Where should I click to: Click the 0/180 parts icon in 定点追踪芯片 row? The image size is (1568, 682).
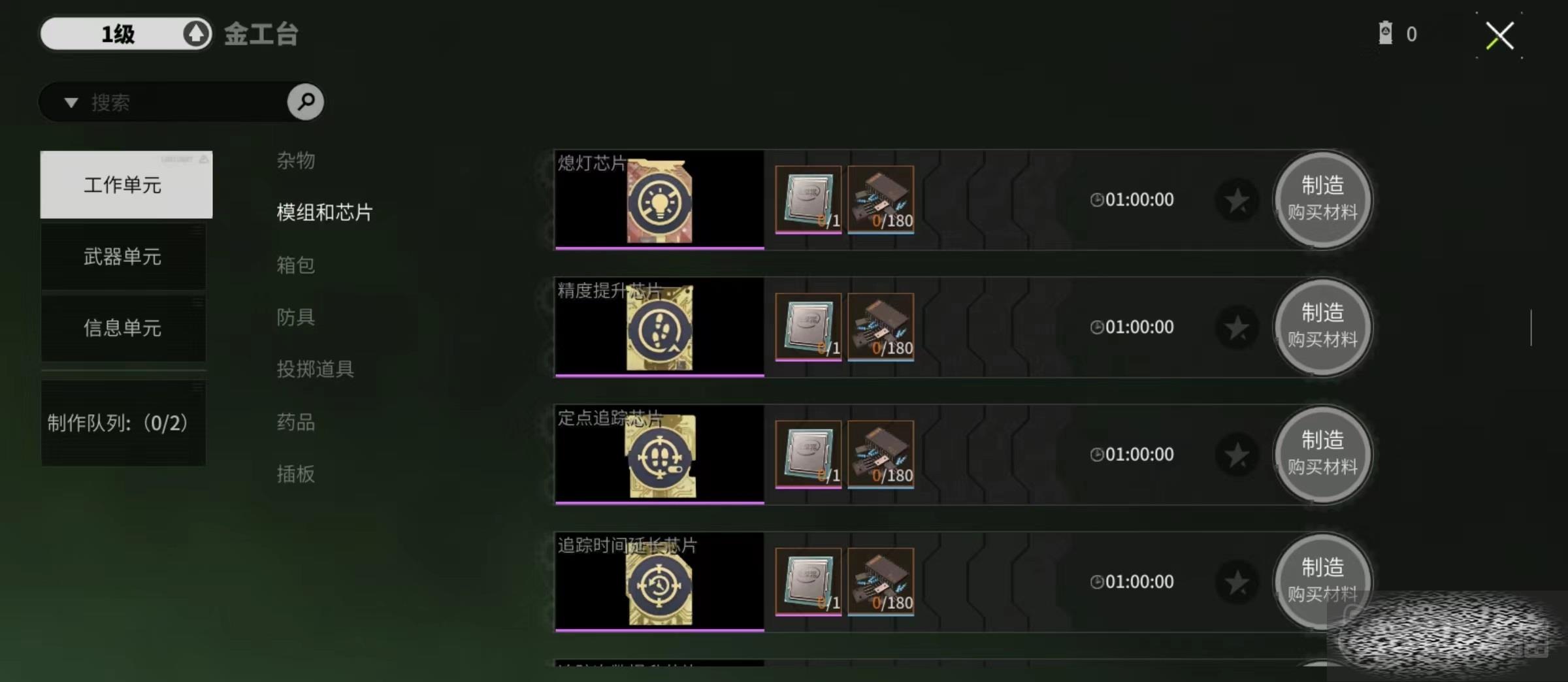pos(881,454)
